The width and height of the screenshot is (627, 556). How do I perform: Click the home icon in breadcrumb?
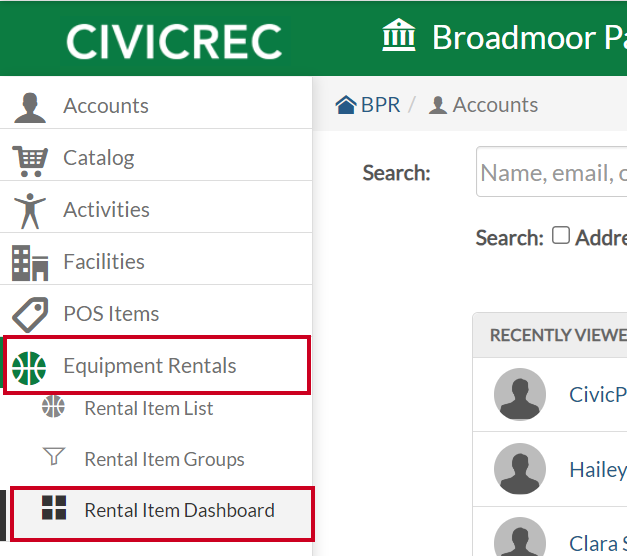(346, 105)
